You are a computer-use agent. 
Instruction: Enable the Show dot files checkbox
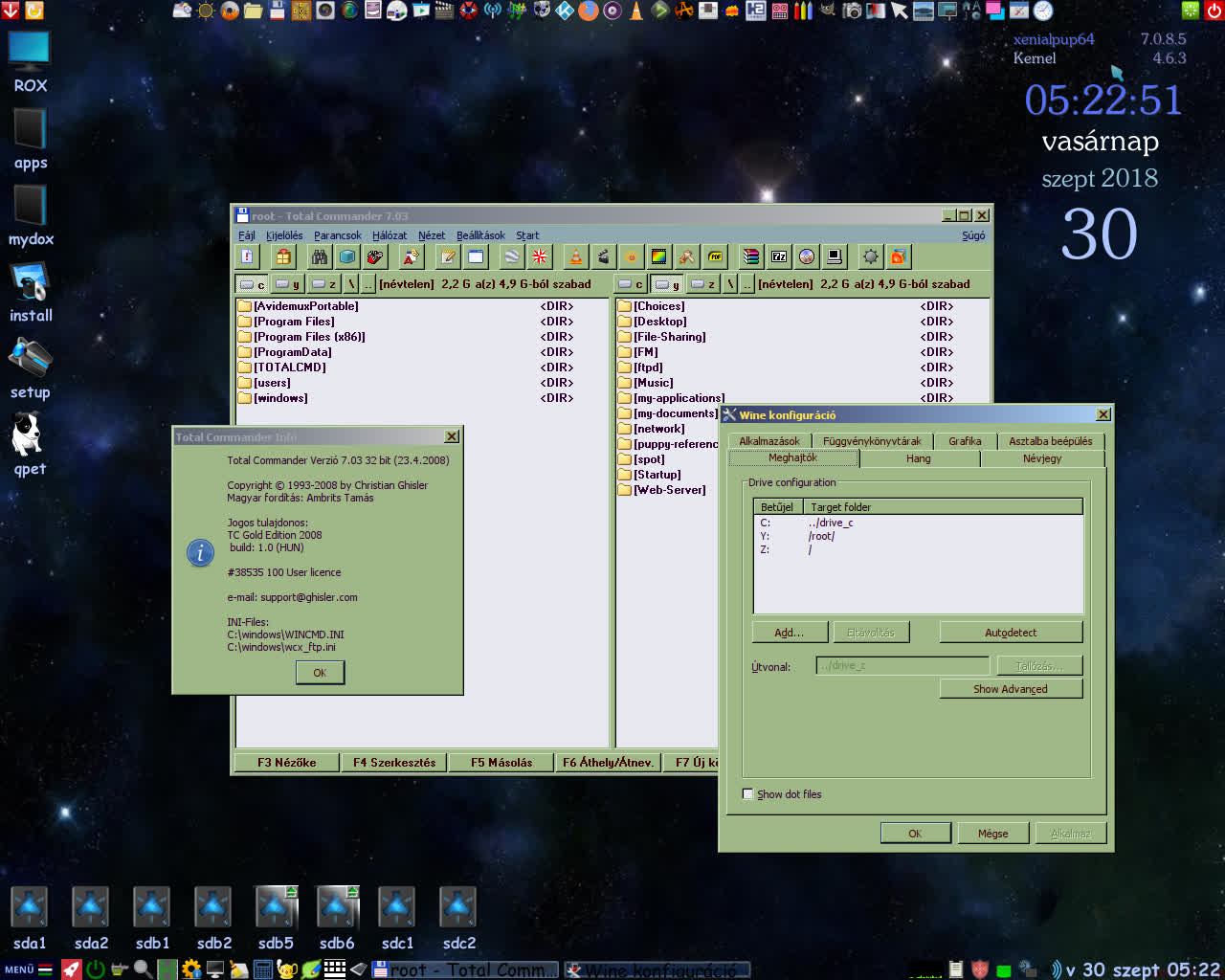click(748, 794)
